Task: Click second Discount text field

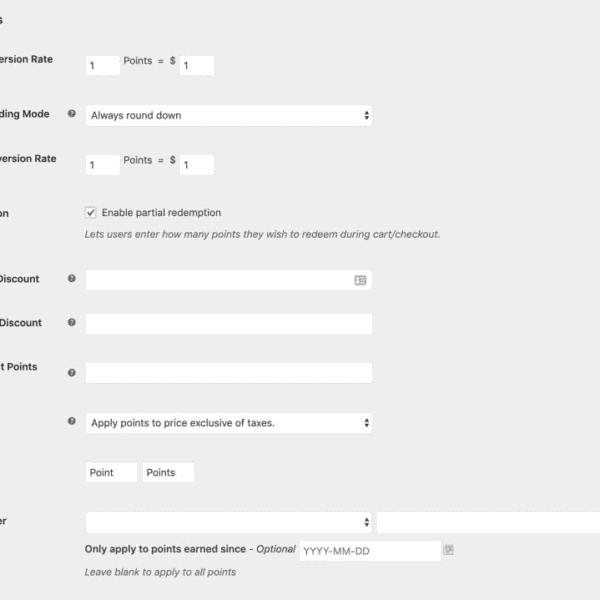Action: coord(228,324)
